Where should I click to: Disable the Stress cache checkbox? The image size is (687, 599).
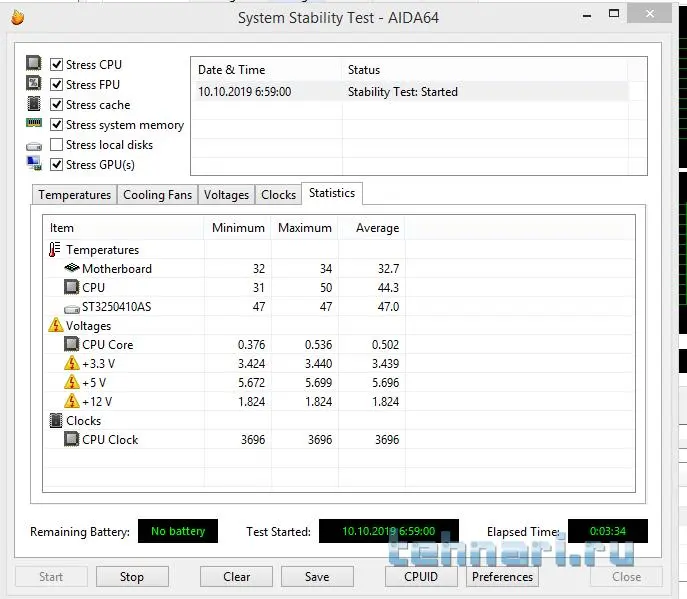coord(56,104)
